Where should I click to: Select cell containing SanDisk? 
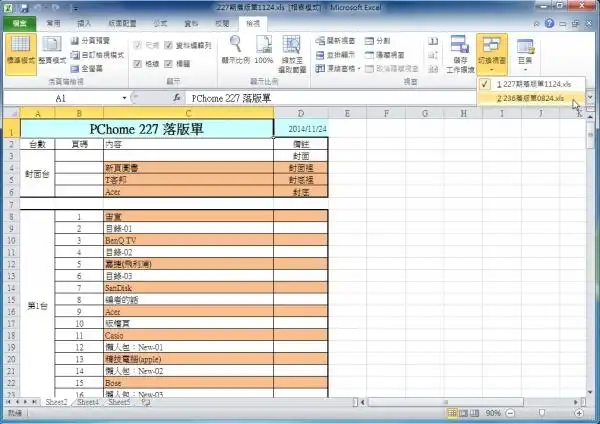tap(188, 288)
